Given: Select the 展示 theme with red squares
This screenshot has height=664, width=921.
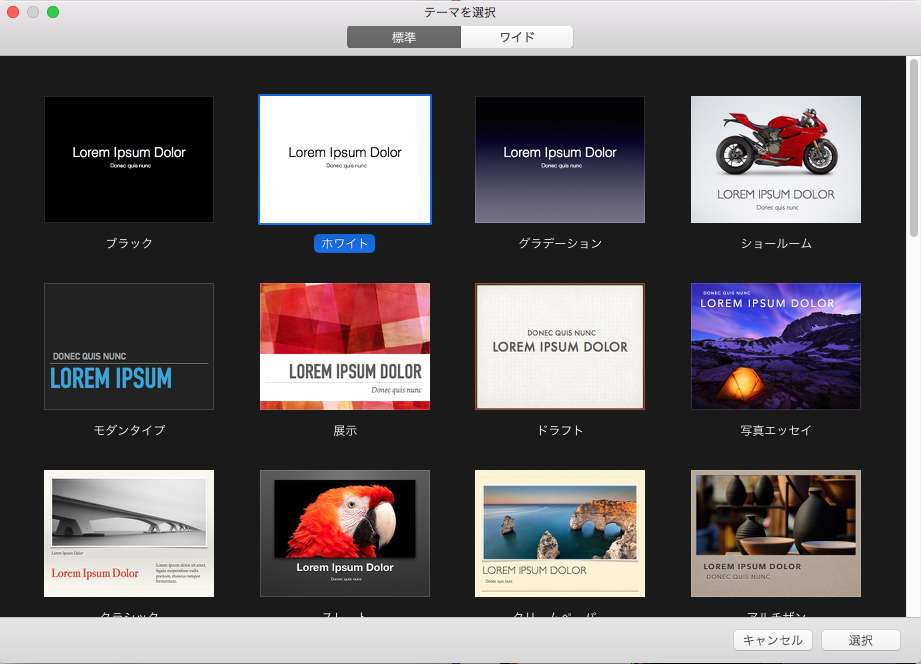Looking at the screenshot, I should (x=345, y=346).
